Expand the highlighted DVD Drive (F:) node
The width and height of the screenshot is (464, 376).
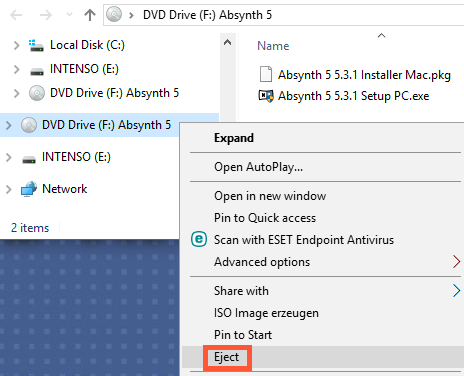(9, 125)
